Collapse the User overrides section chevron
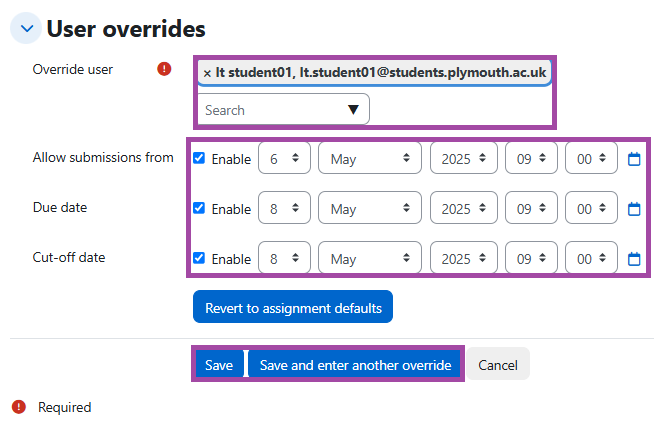 coord(26,28)
